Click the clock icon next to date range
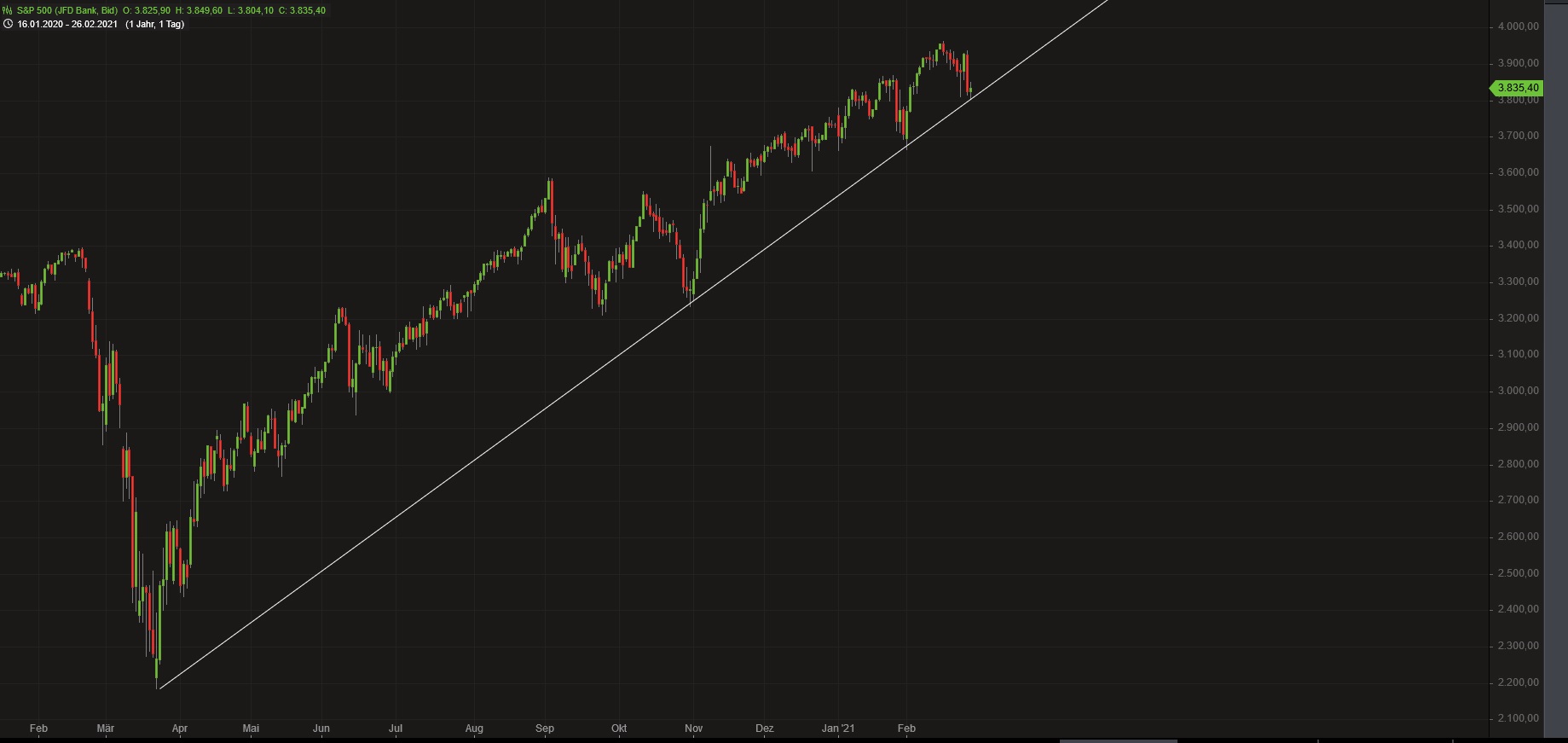This screenshot has height=743, width=1568. coord(8,24)
